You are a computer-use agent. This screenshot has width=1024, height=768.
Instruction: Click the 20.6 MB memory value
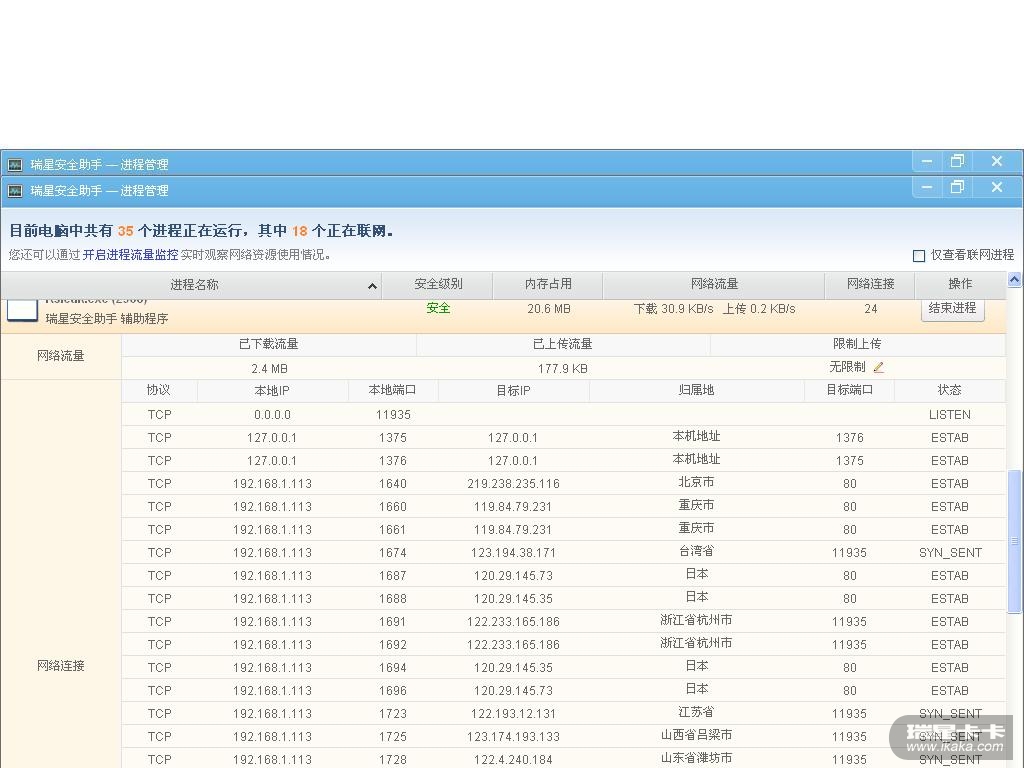549,309
